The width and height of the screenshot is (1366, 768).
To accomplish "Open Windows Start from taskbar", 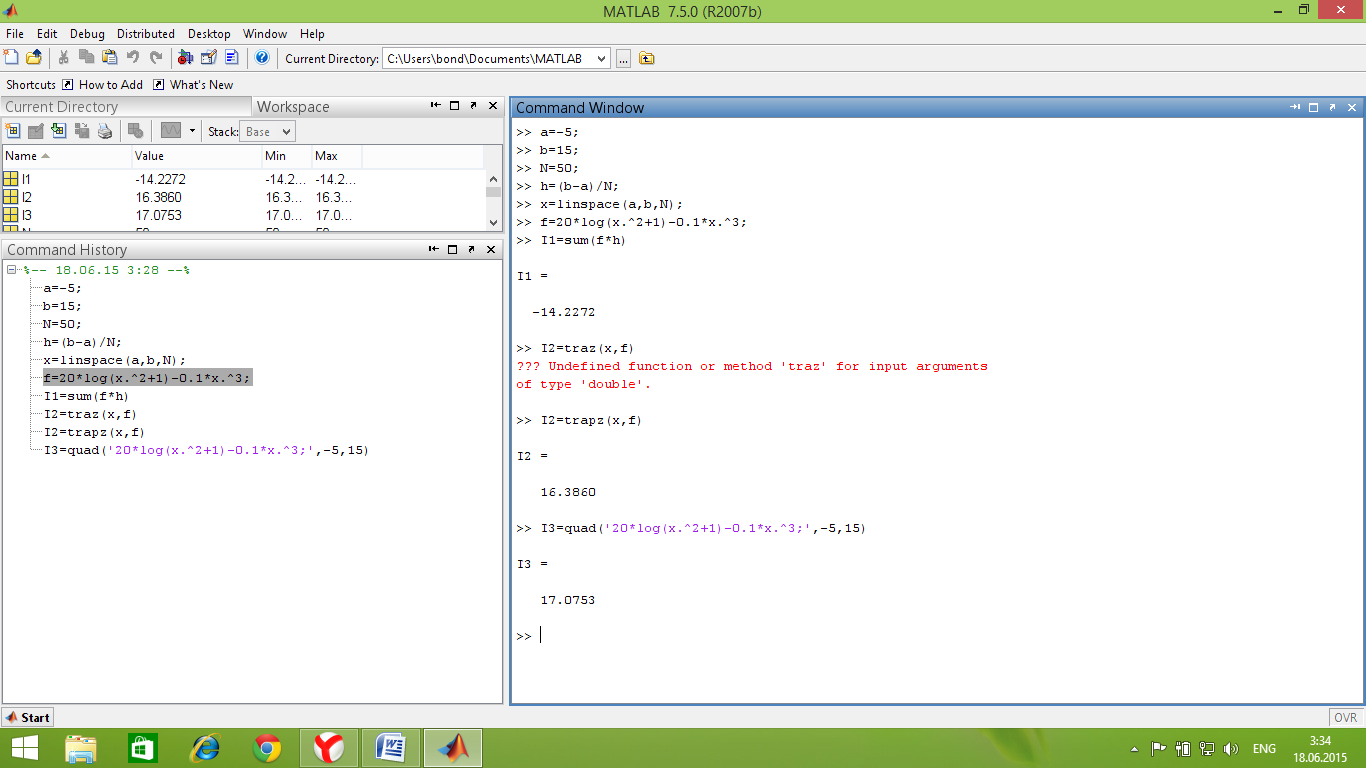I will point(24,748).
